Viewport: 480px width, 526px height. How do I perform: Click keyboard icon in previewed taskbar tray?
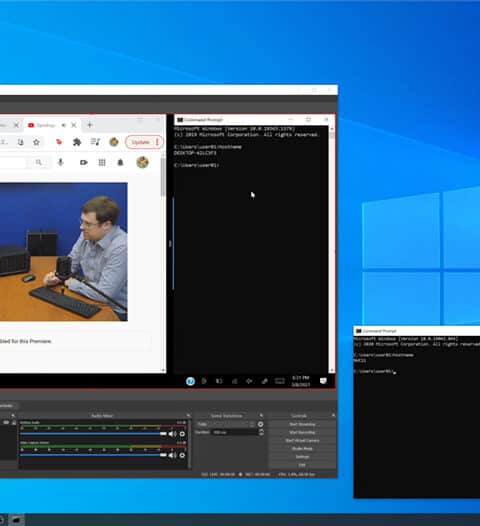coord(280,381)
